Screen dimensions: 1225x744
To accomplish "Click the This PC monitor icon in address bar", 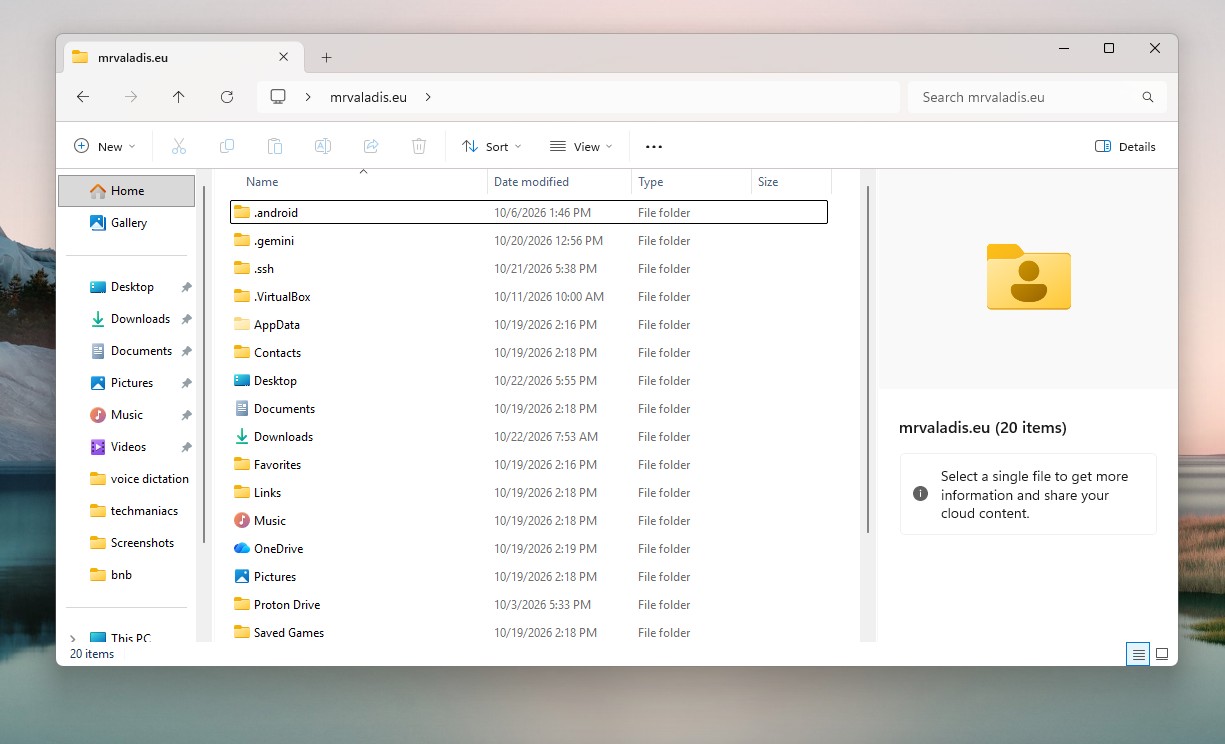I will pyautogui.click(x=278, y=97).
